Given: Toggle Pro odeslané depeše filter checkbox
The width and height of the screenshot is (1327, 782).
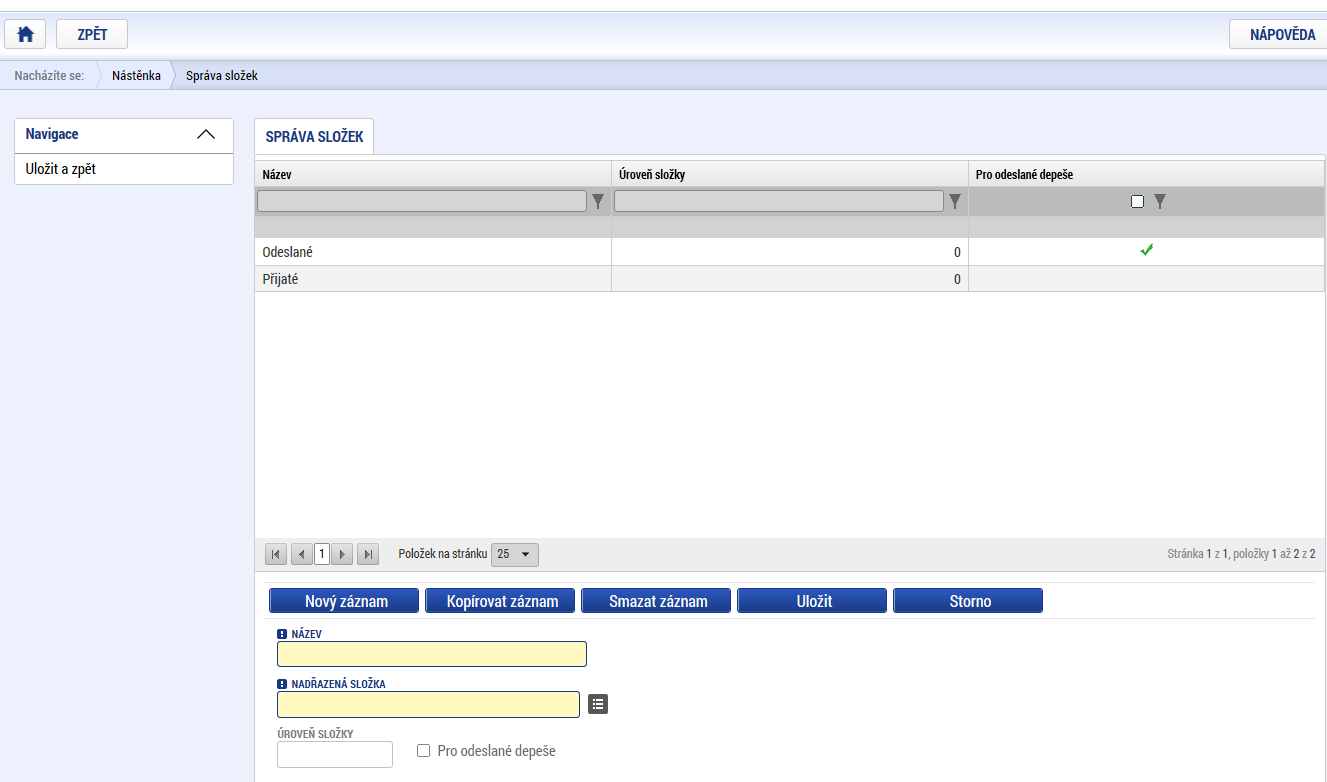Looking at the screenshot, I should tap(1137, 201).
